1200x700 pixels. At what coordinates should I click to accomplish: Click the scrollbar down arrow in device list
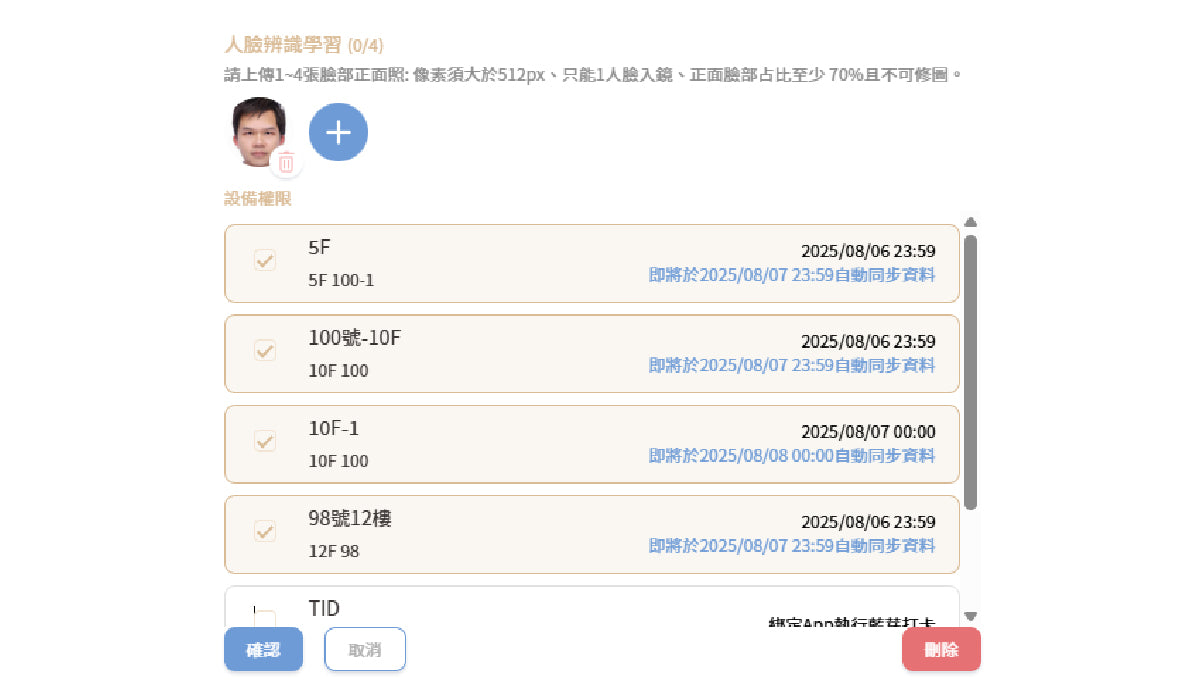click(970, 616)
